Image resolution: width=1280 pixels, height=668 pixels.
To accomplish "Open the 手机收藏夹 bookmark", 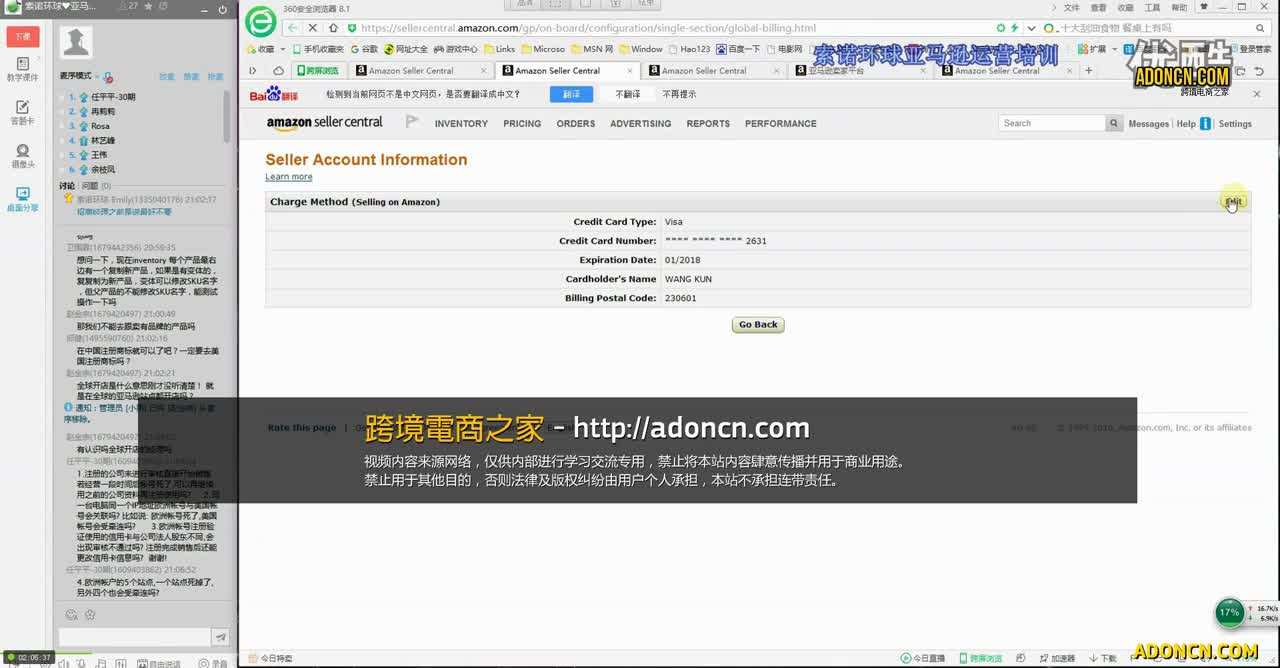I will click(318, 49).
